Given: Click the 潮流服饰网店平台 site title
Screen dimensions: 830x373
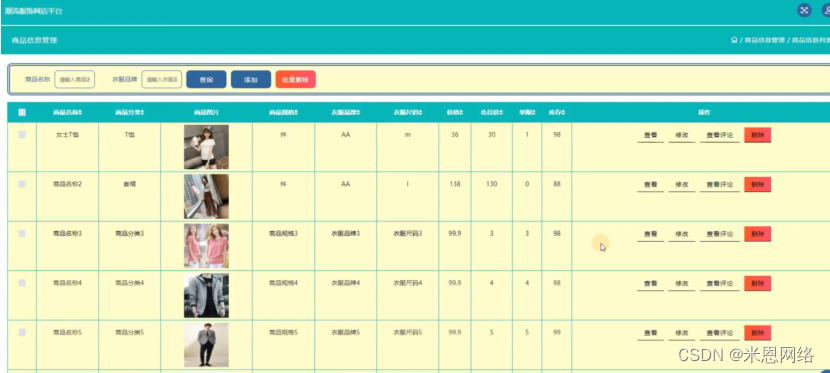Looking at the screenshot, I should coord(33,11).
